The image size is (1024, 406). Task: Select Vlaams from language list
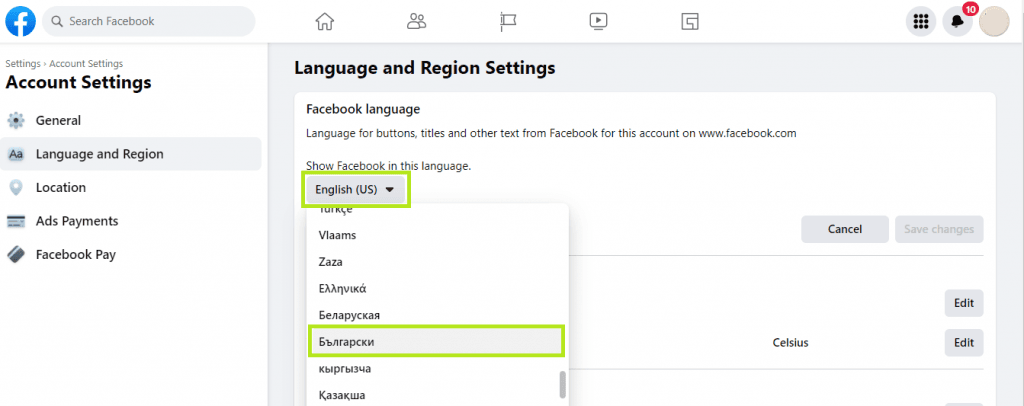[438, 235]
